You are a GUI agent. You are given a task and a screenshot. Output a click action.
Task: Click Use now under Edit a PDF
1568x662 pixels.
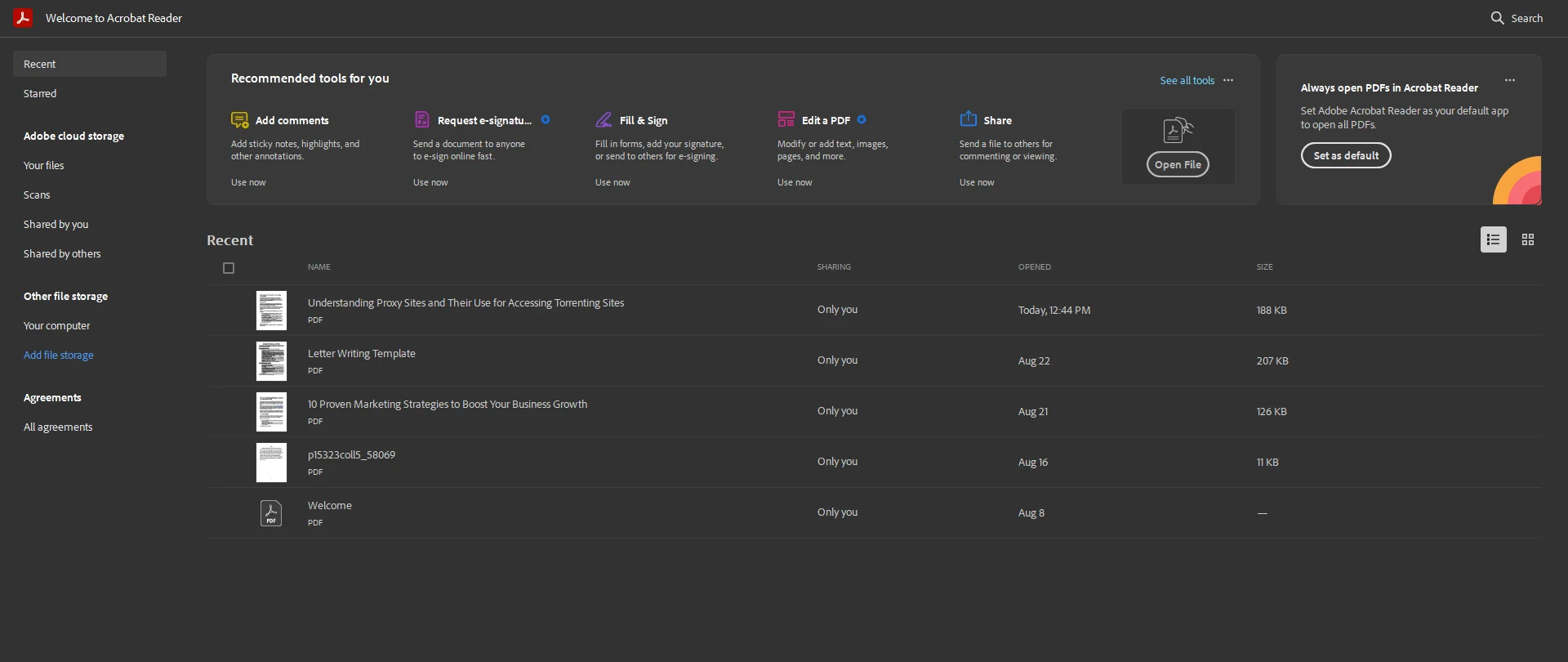point(795,182)
